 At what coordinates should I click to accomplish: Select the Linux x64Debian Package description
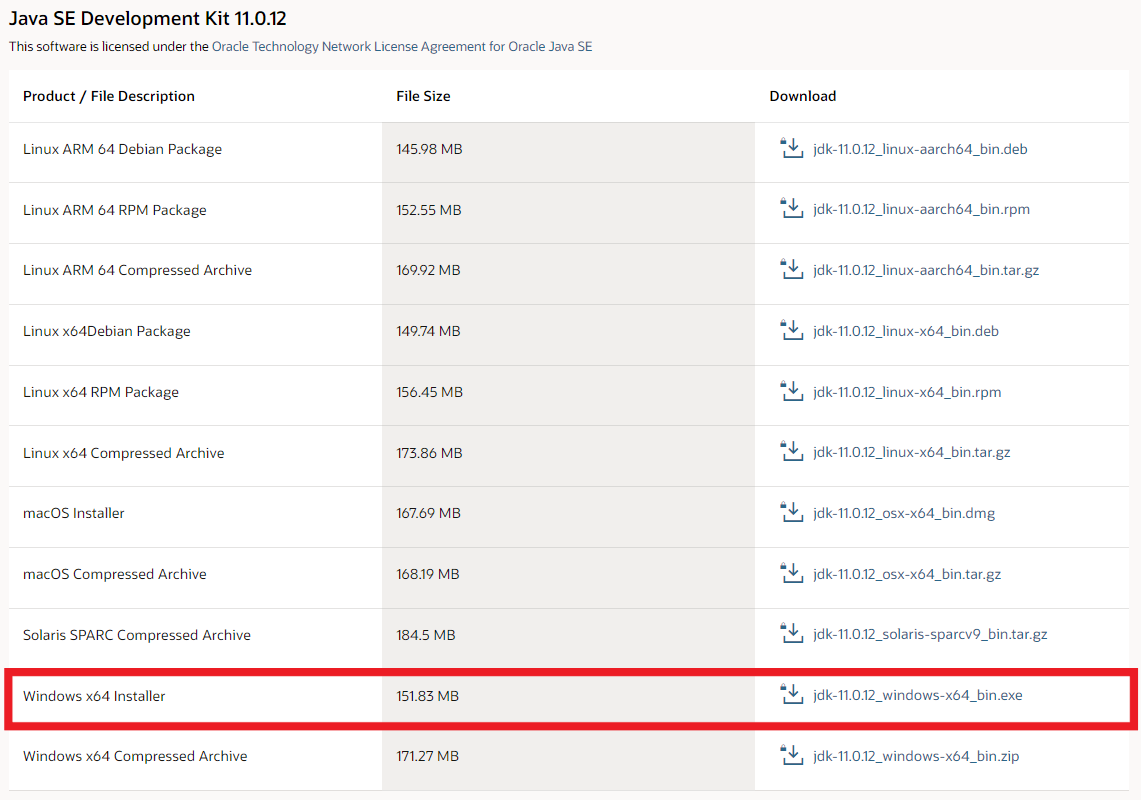106,331
